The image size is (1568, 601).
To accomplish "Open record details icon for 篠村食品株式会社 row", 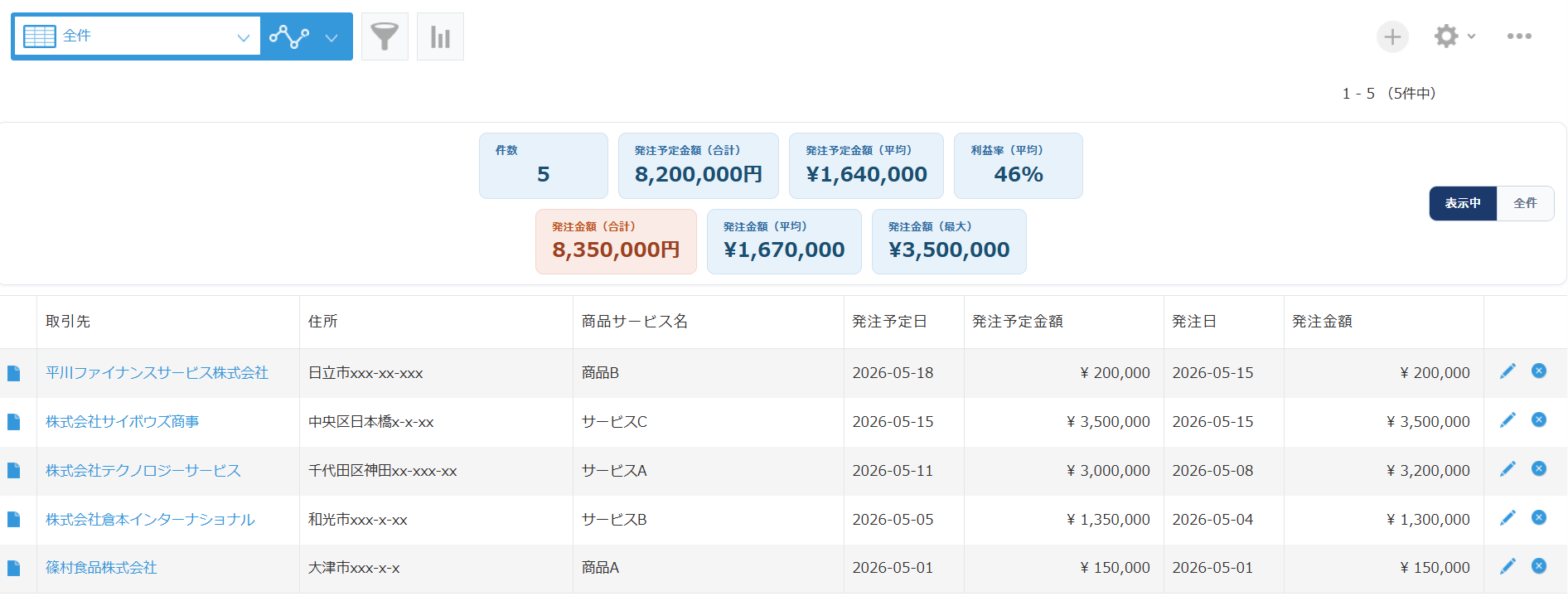I will pos(13,569).
